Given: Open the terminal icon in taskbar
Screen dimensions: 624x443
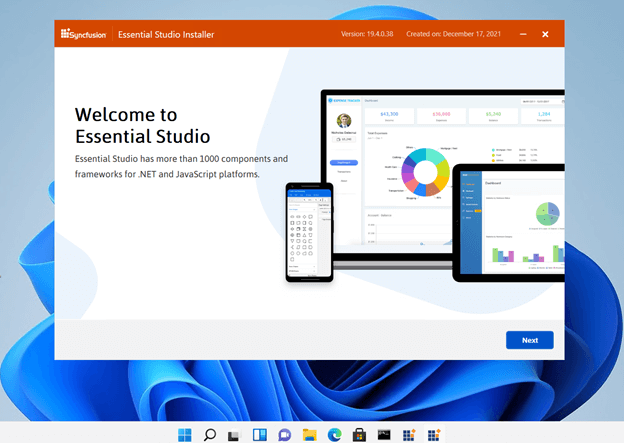Looking at the screenshot, I should click(384, 434).
